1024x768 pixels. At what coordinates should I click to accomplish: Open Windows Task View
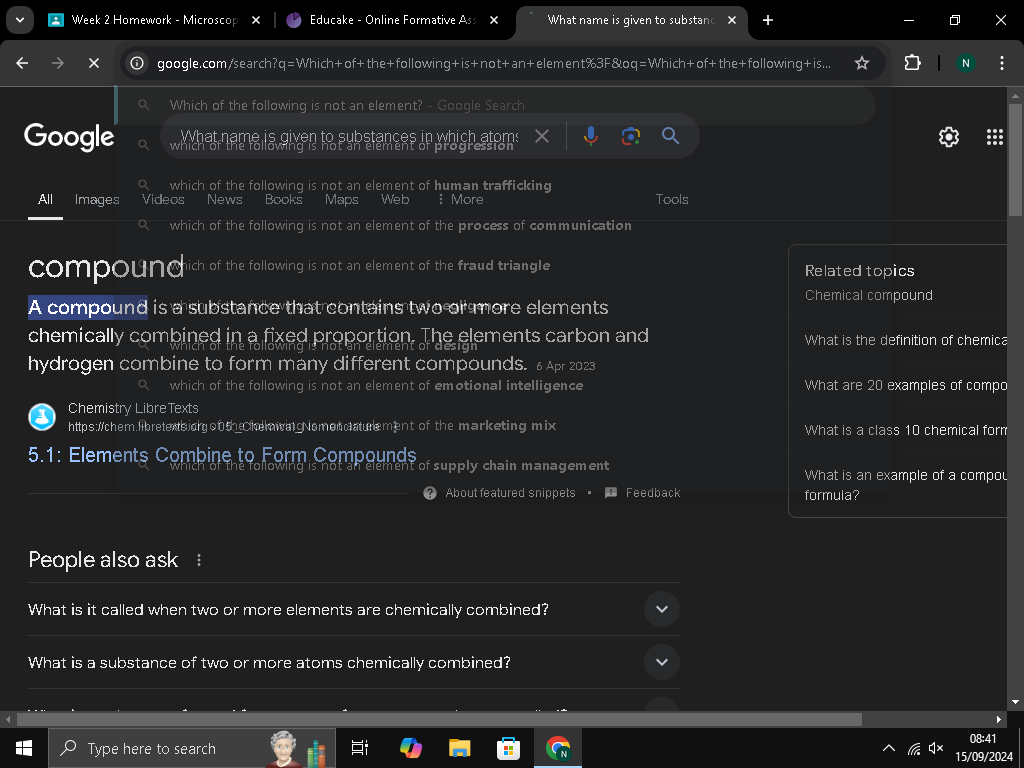pos(360,748)
